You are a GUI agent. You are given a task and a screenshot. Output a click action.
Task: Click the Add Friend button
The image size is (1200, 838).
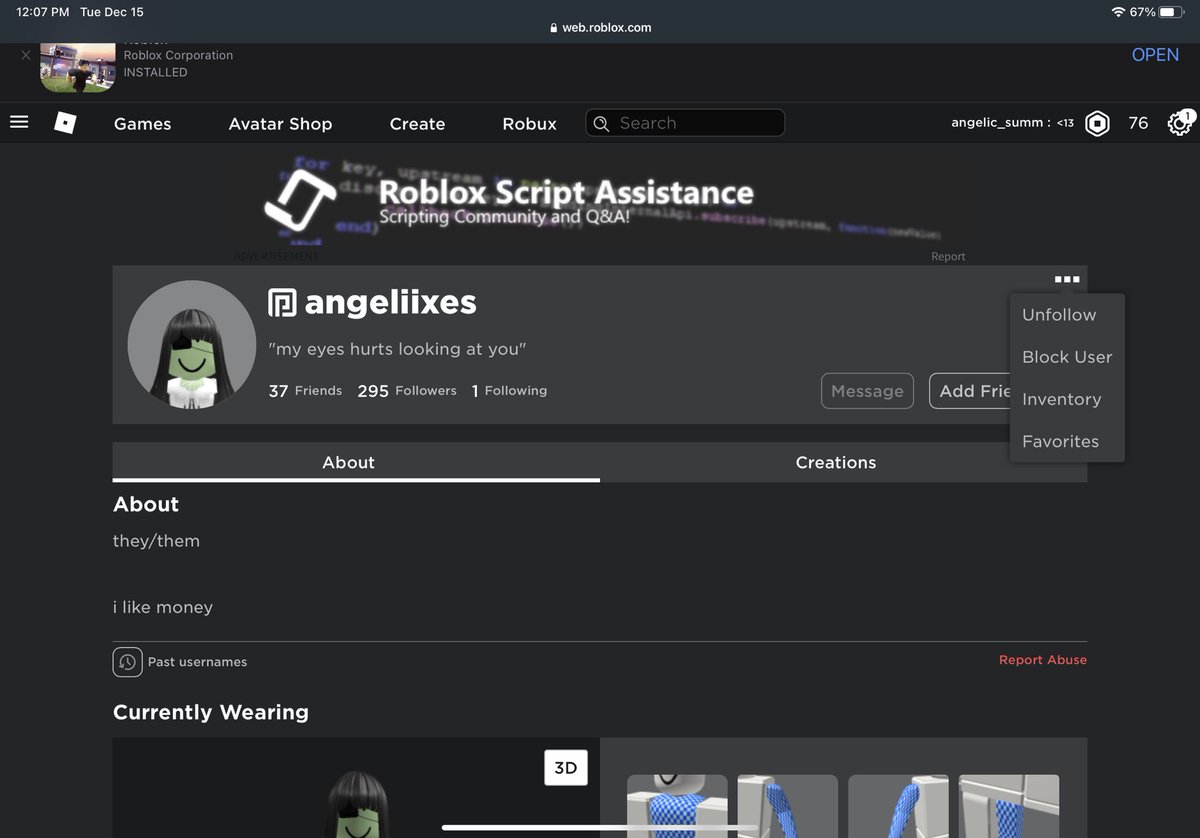pyautogui.click(x=970, y=391)
